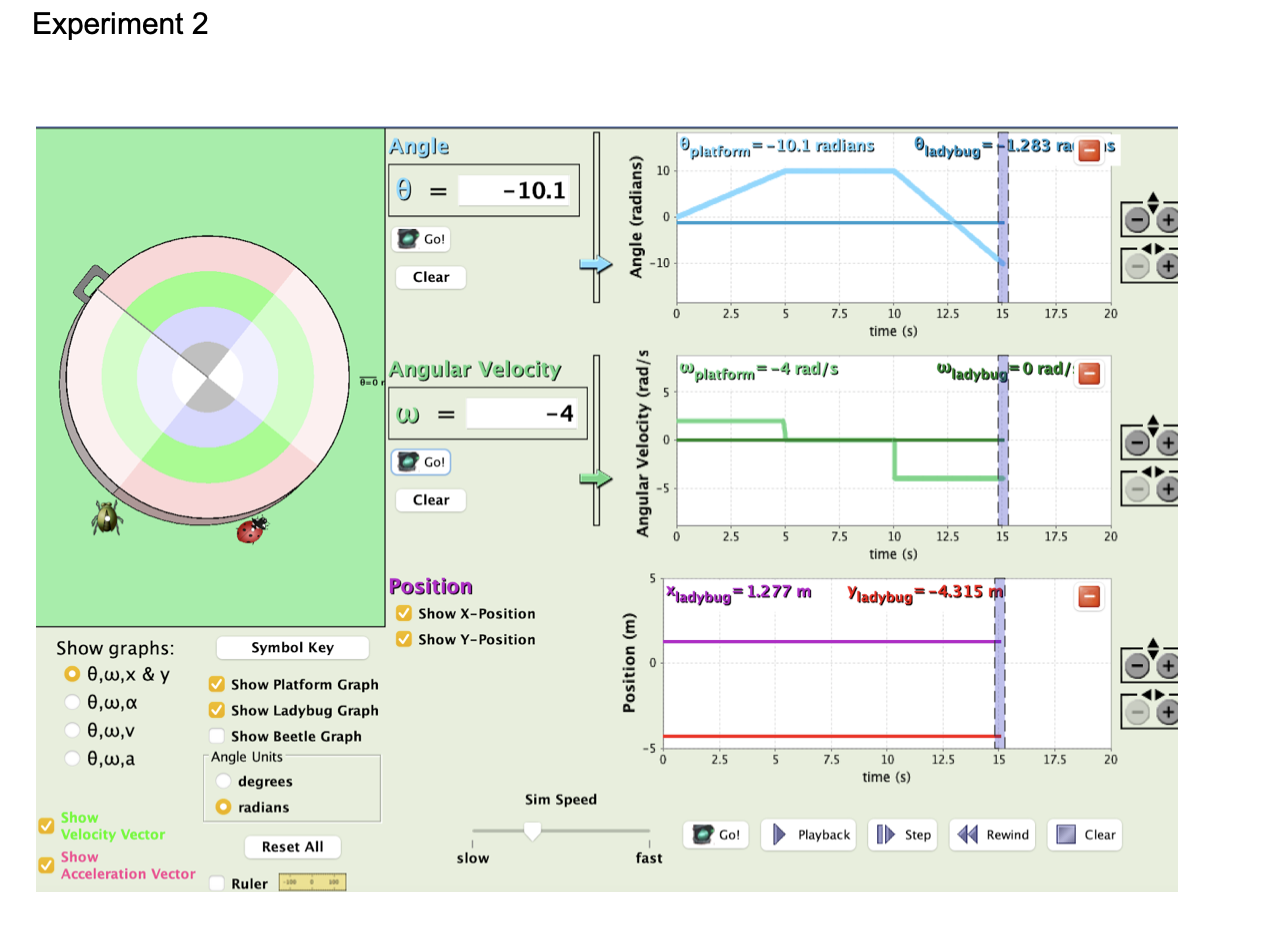Rewind the simulation
The width and height of the screenshot is (1272, 928).
click(993, 835)
